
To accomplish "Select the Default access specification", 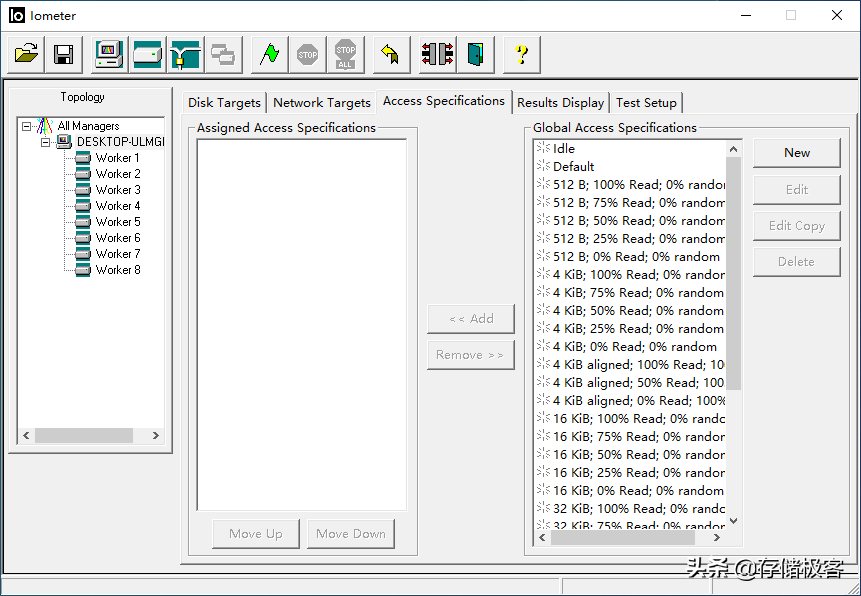I will click(573, 167).
